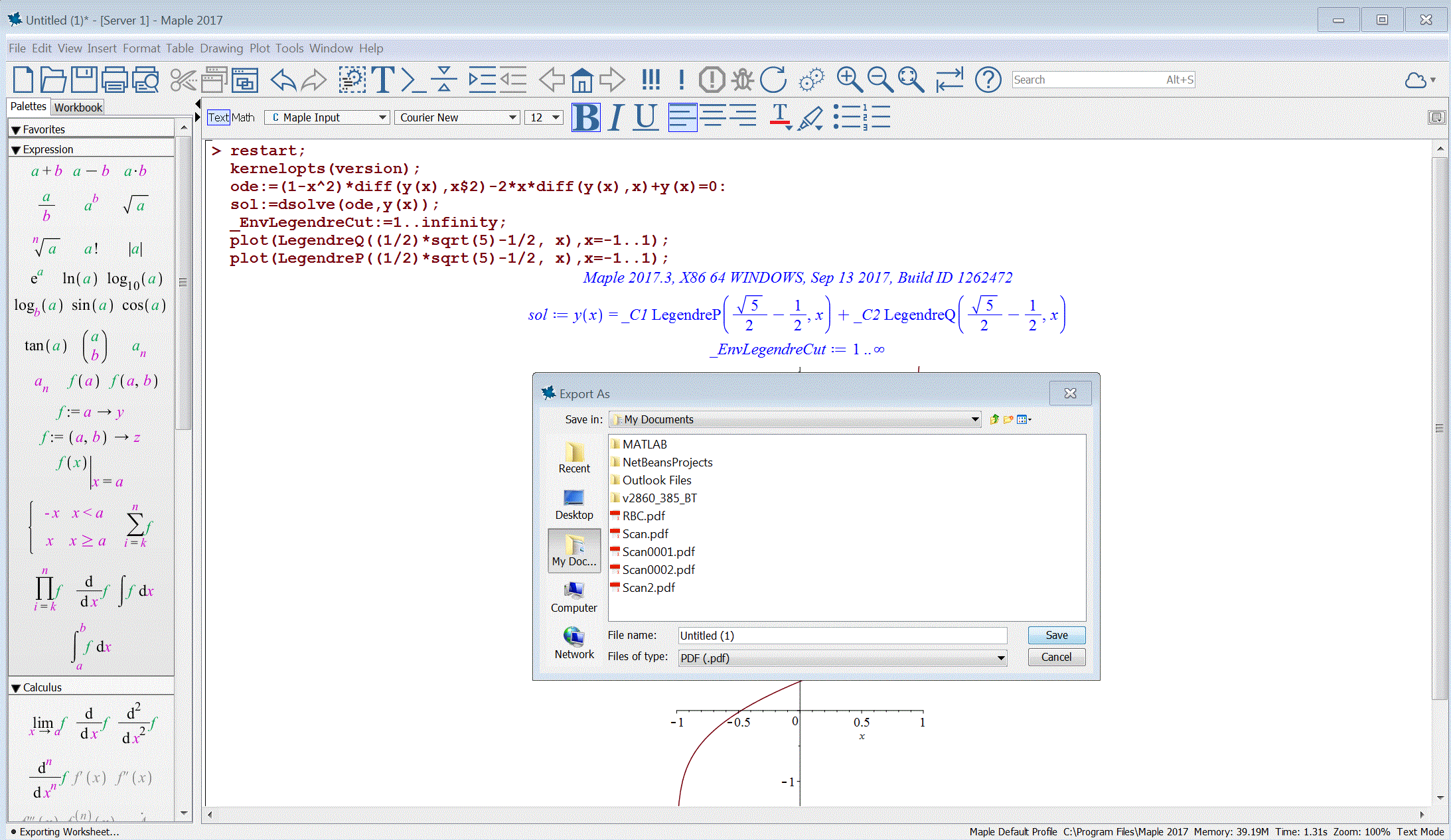Undo the last action arrow icon
Screen dimensions: 1451x840
[x=283, y=80]
